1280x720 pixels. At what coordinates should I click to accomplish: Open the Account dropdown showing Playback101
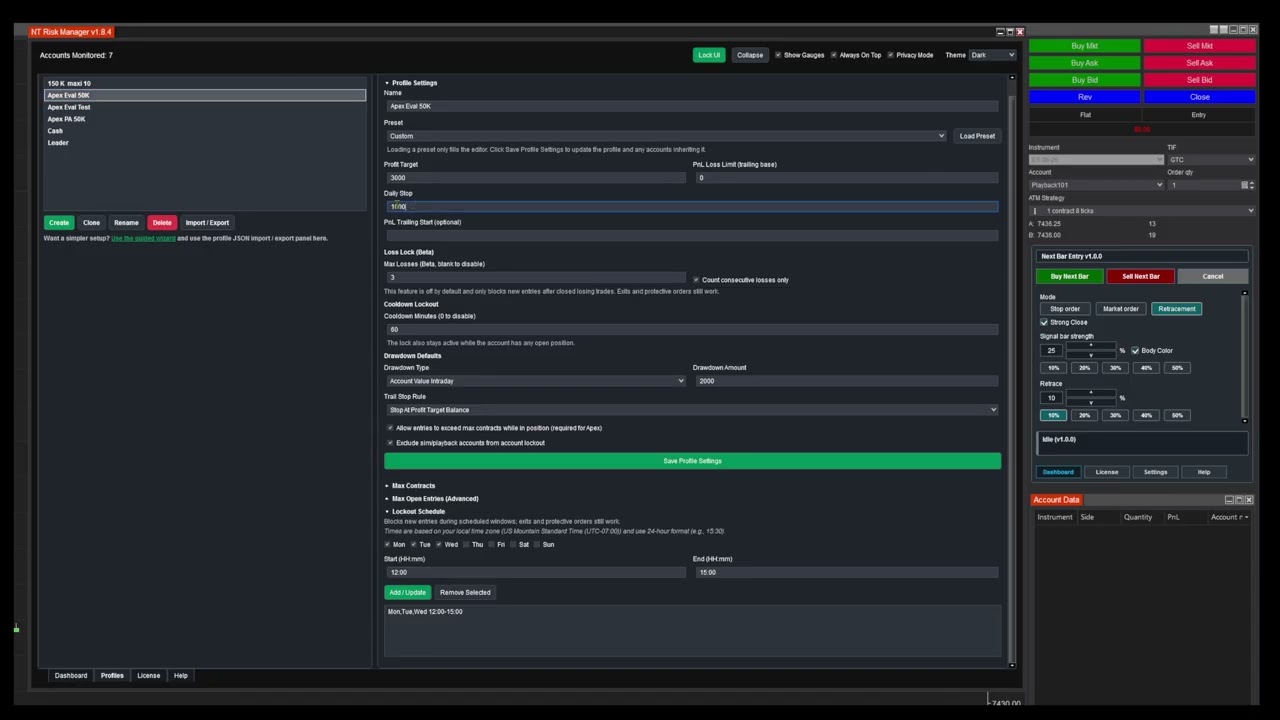click(1096, 185)
